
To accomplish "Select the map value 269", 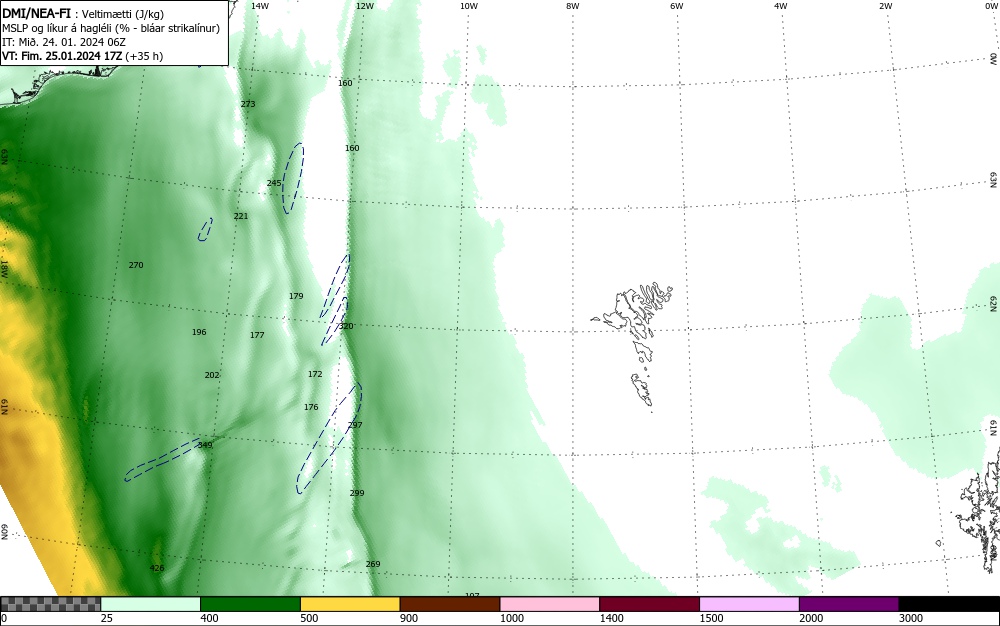I will (373, 564).
